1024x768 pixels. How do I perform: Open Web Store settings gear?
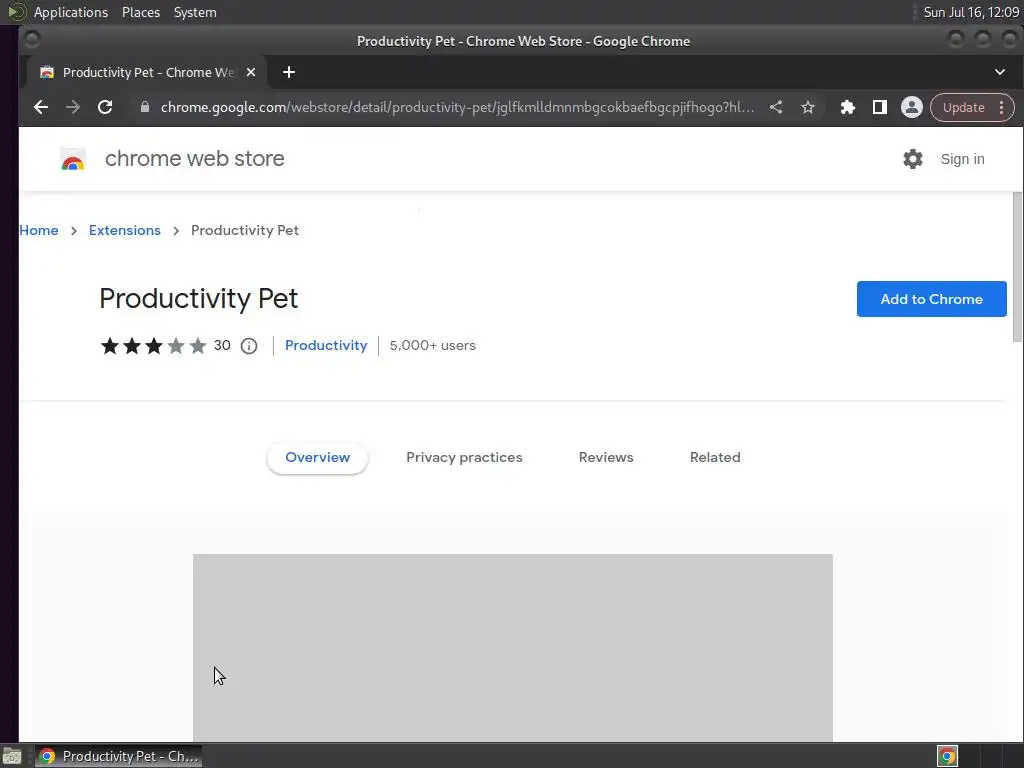(x=912, y=159)
